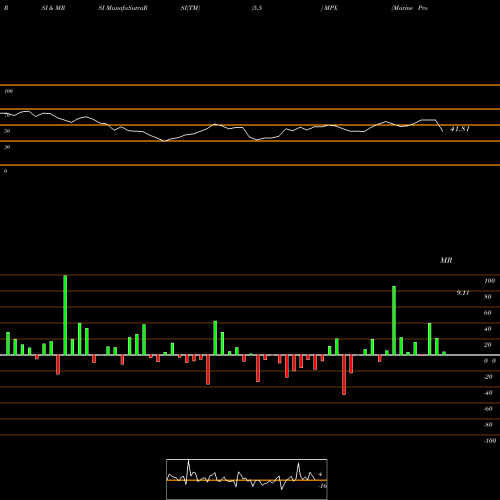Click the 'SI(TM)' header text

tap(190, 8)
